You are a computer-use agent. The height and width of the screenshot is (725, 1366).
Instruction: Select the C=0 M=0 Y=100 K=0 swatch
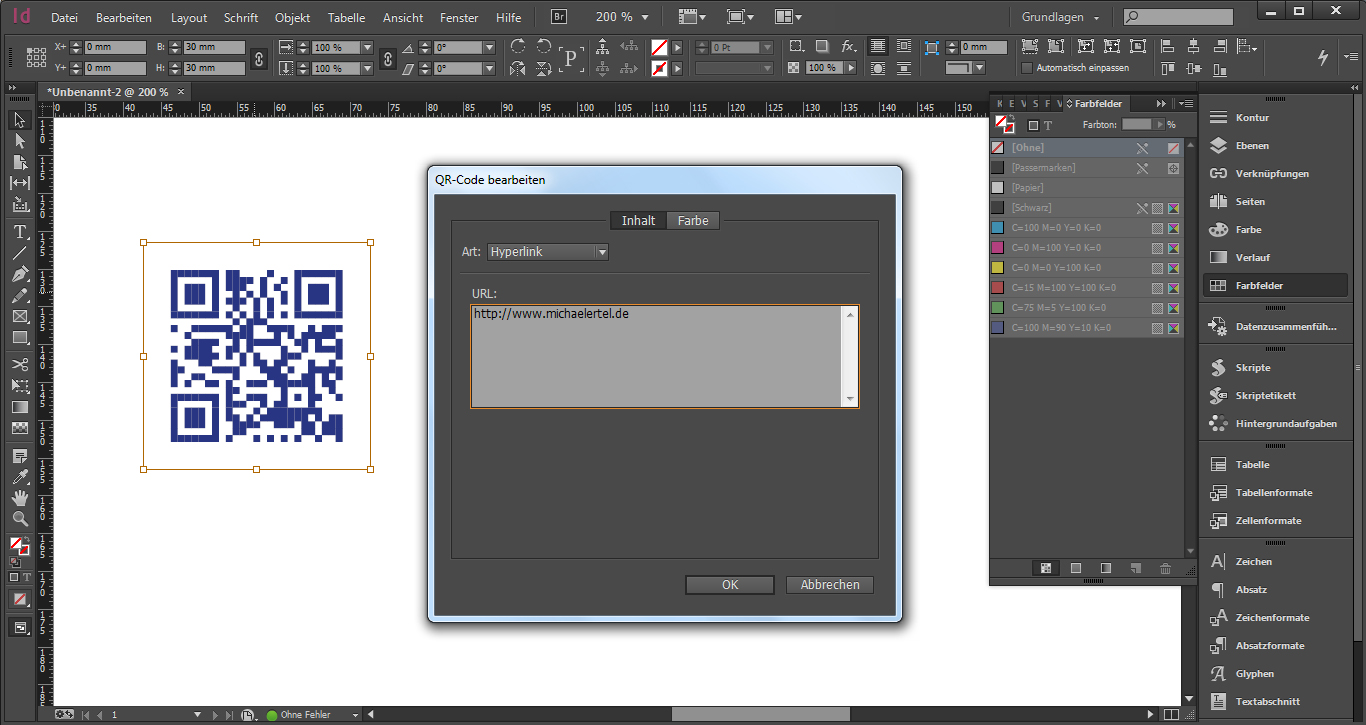click(x=1086, y=268)
